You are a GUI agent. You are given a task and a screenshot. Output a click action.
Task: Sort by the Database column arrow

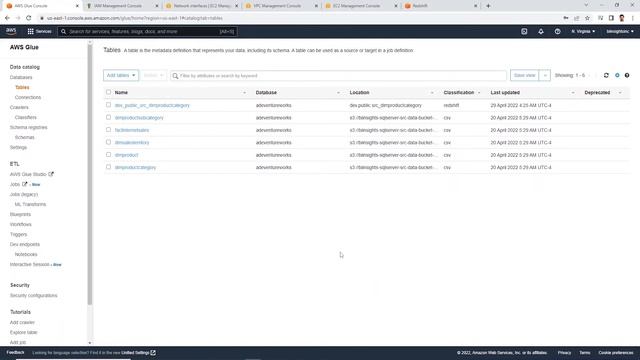338,93
